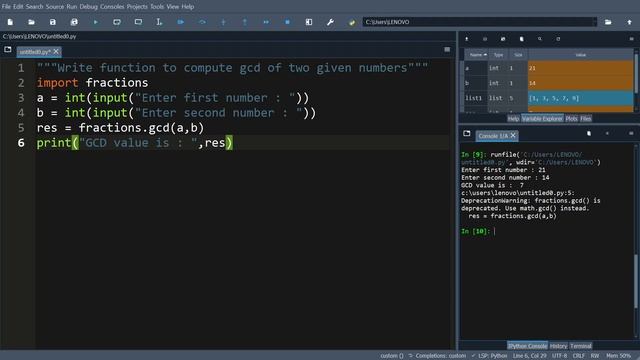This screenshot has height=360, width=640.
Task: Save variable data as new file
Action: [503, 39]
